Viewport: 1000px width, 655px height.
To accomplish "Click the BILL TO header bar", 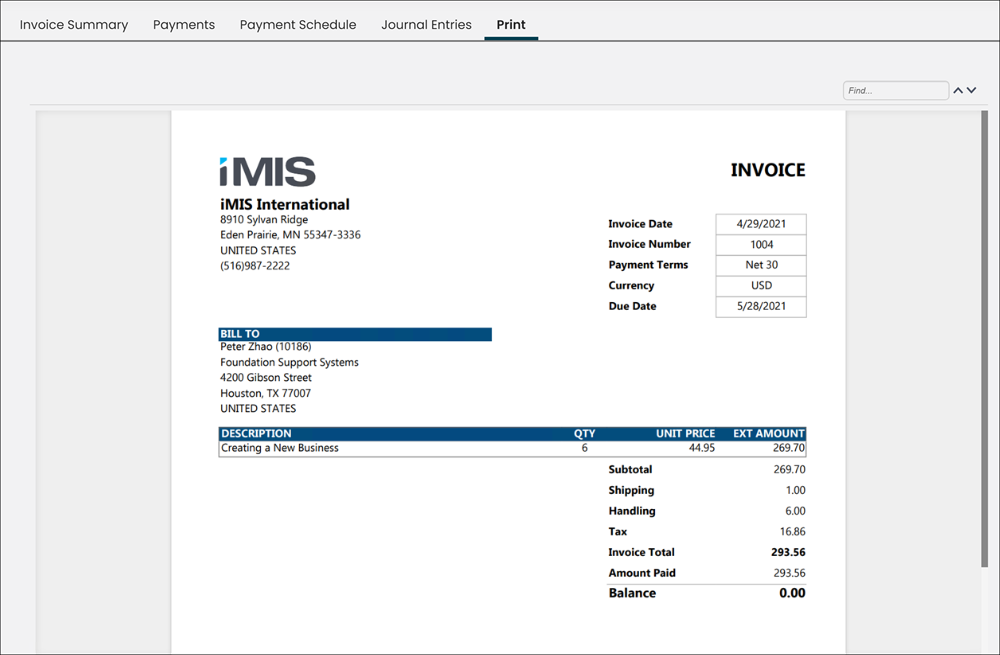I will (355, 334).
